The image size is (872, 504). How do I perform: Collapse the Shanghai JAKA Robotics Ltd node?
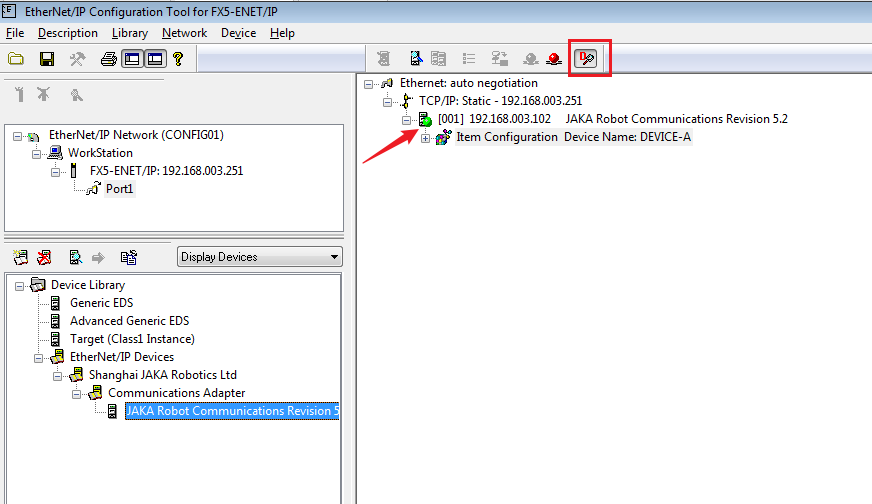pyautogui.click(x=57, y=375)
